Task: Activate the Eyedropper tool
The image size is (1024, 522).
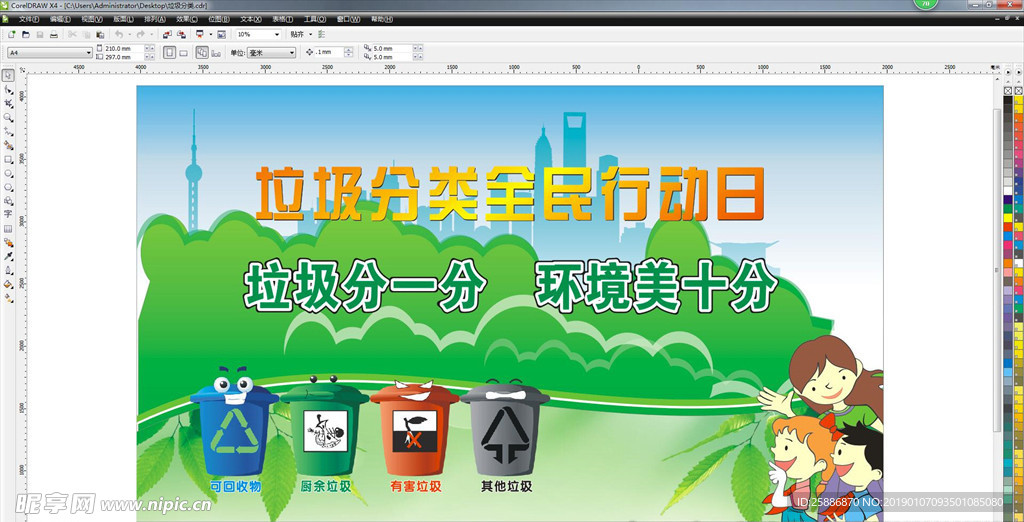Action: 8,256
